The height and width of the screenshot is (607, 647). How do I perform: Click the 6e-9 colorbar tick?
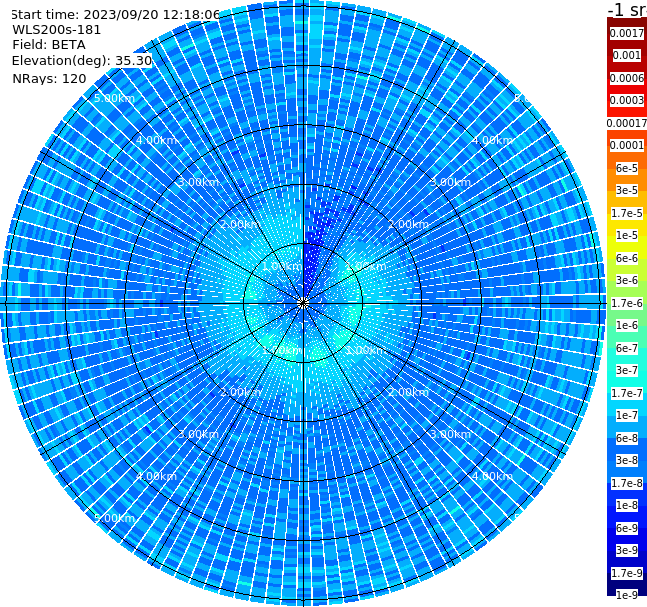pyautogui.click(x=627, y=528)
